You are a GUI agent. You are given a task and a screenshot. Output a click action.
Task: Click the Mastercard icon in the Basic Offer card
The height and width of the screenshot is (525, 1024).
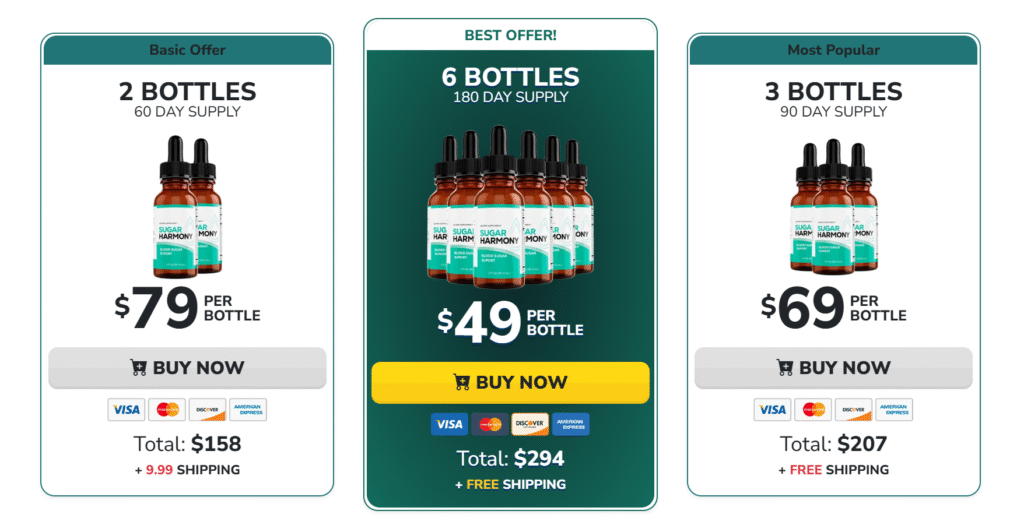[x=167, y=409]
